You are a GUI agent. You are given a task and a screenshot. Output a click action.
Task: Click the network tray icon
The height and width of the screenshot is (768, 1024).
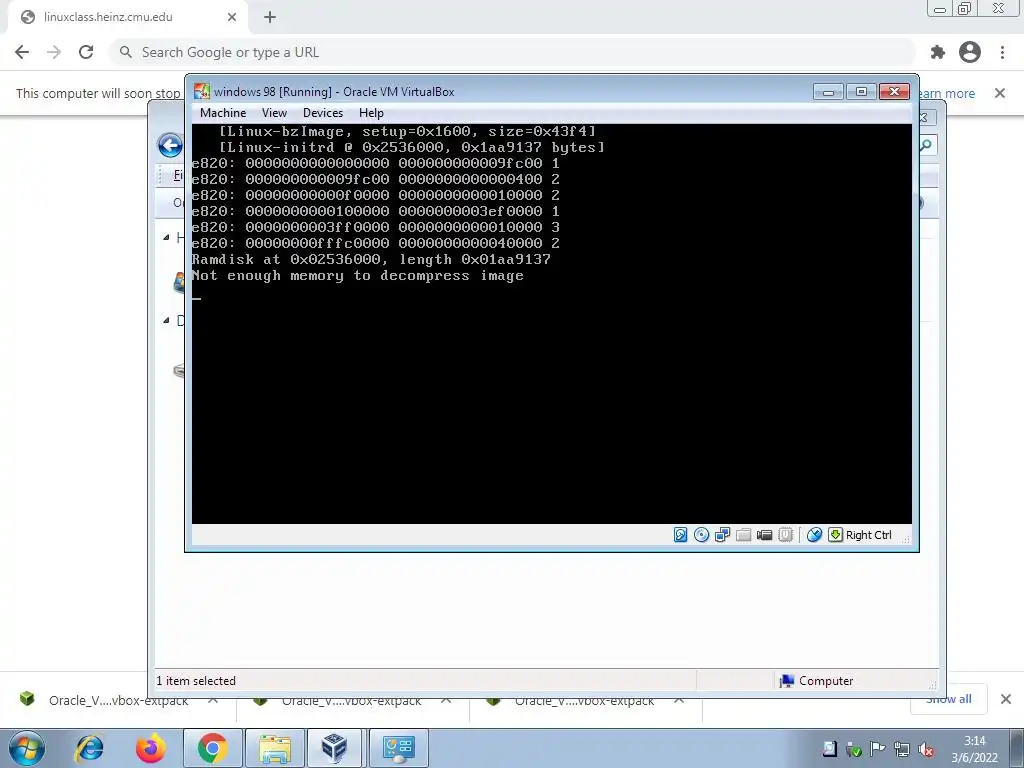pyautogui.click(x=902, y=749)
